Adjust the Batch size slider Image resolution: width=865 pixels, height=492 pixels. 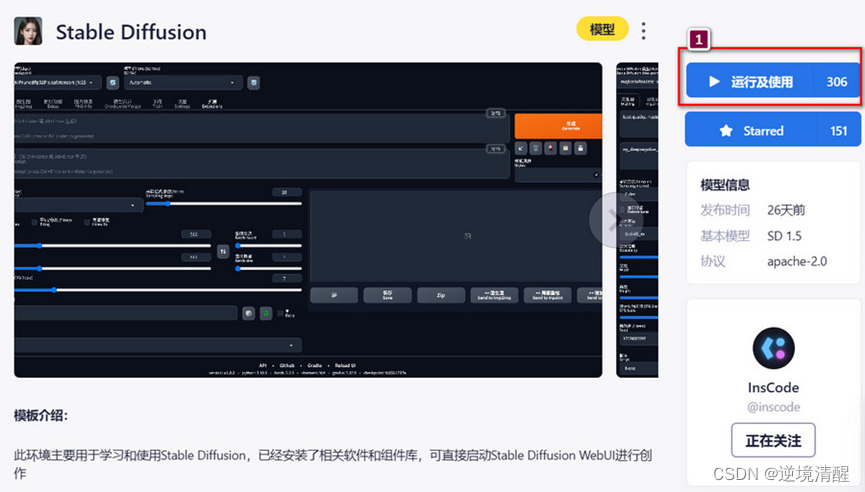pyautogui.click(x=269, y=269)
